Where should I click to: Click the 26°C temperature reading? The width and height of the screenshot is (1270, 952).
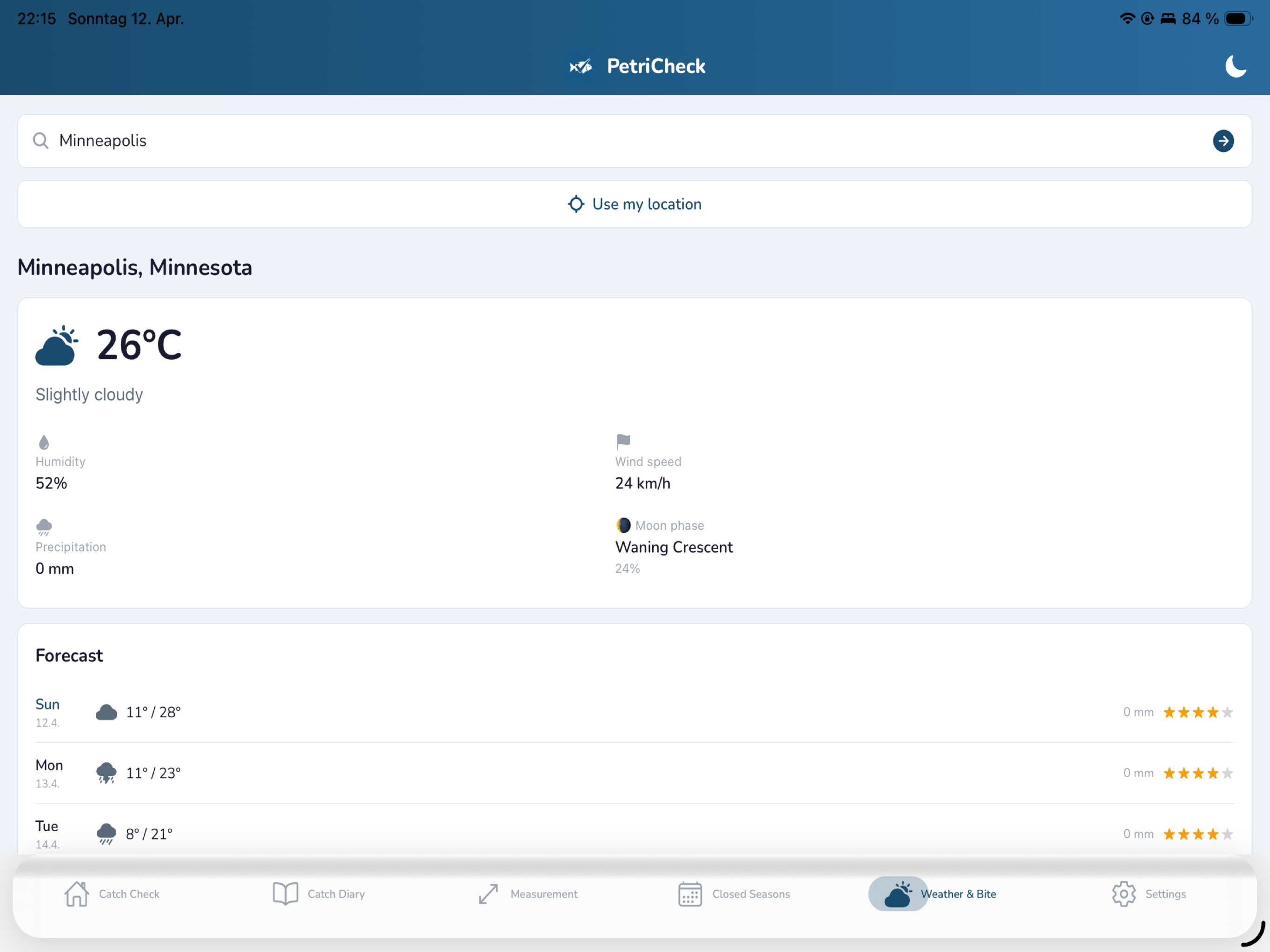139,345
